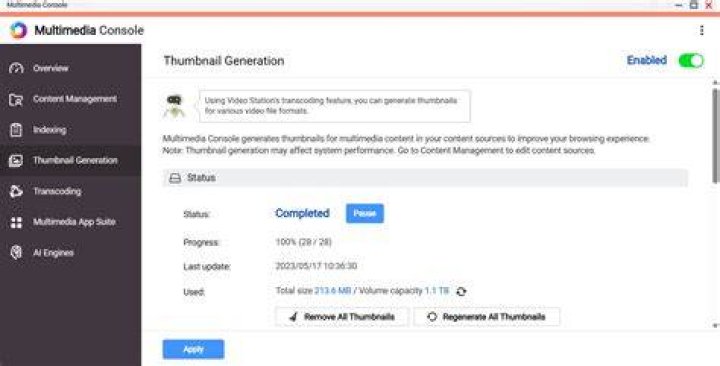
Task: Click the AI Engines head icon
Action: [16, 253]
